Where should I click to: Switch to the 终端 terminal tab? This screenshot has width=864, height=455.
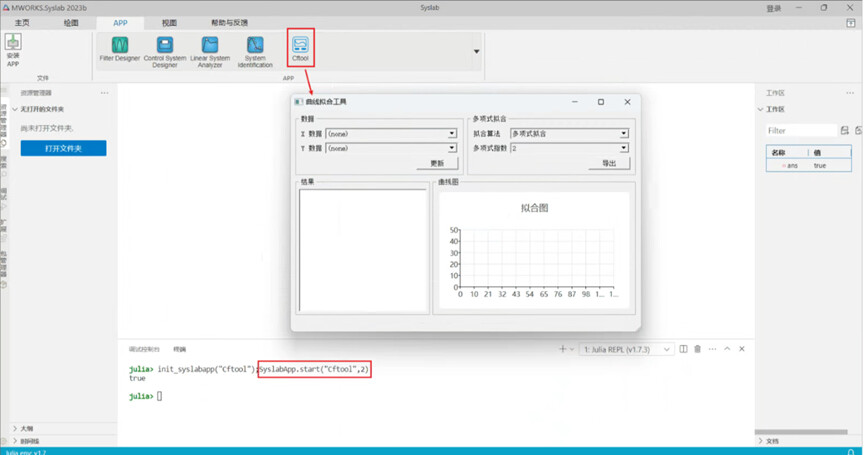180,349
